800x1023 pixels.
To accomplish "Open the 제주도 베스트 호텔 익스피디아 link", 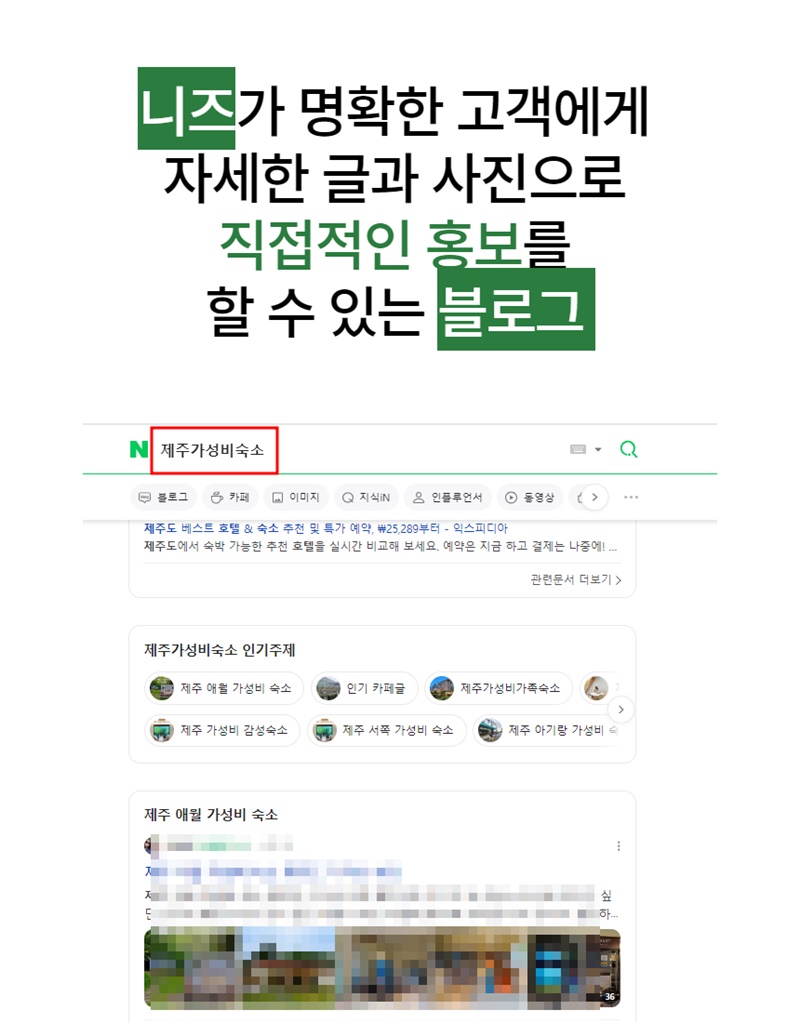I will pos(326,528).
